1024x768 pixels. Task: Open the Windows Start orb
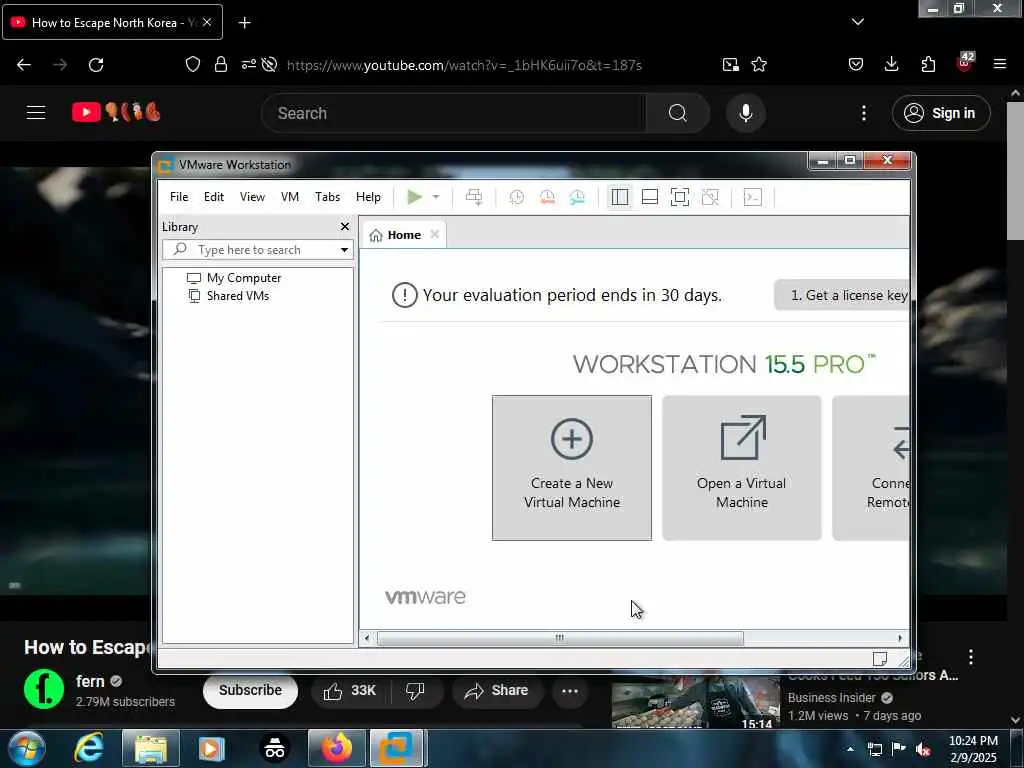pos(27,748)
